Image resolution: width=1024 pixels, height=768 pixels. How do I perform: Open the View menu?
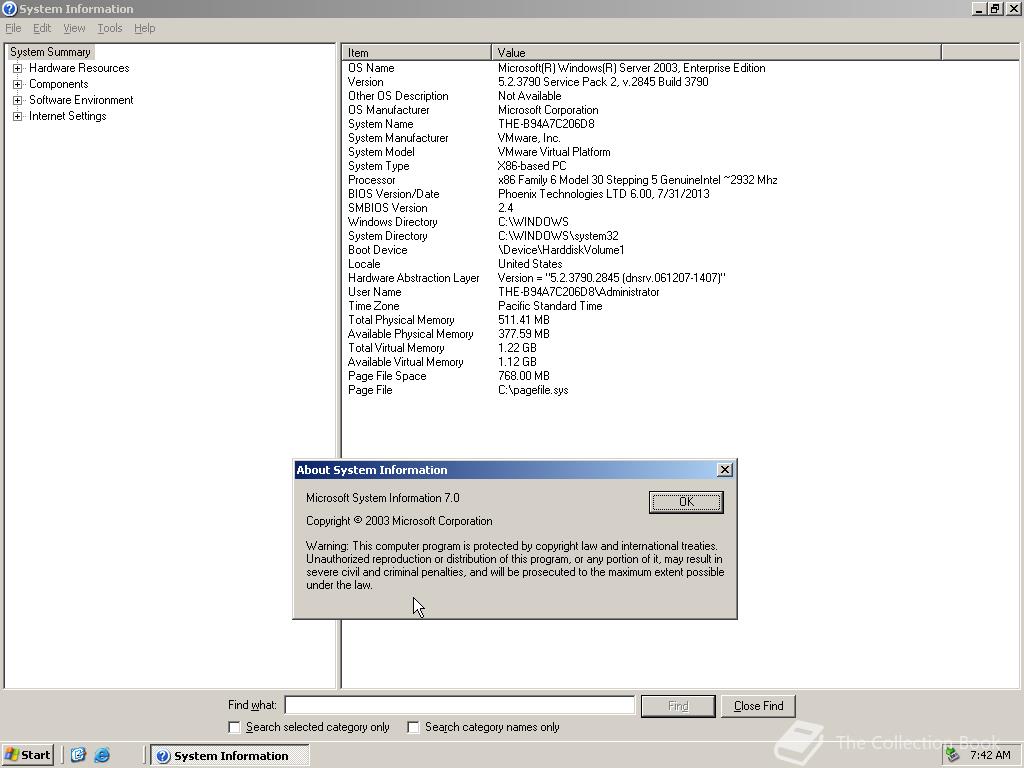(74, 28)
